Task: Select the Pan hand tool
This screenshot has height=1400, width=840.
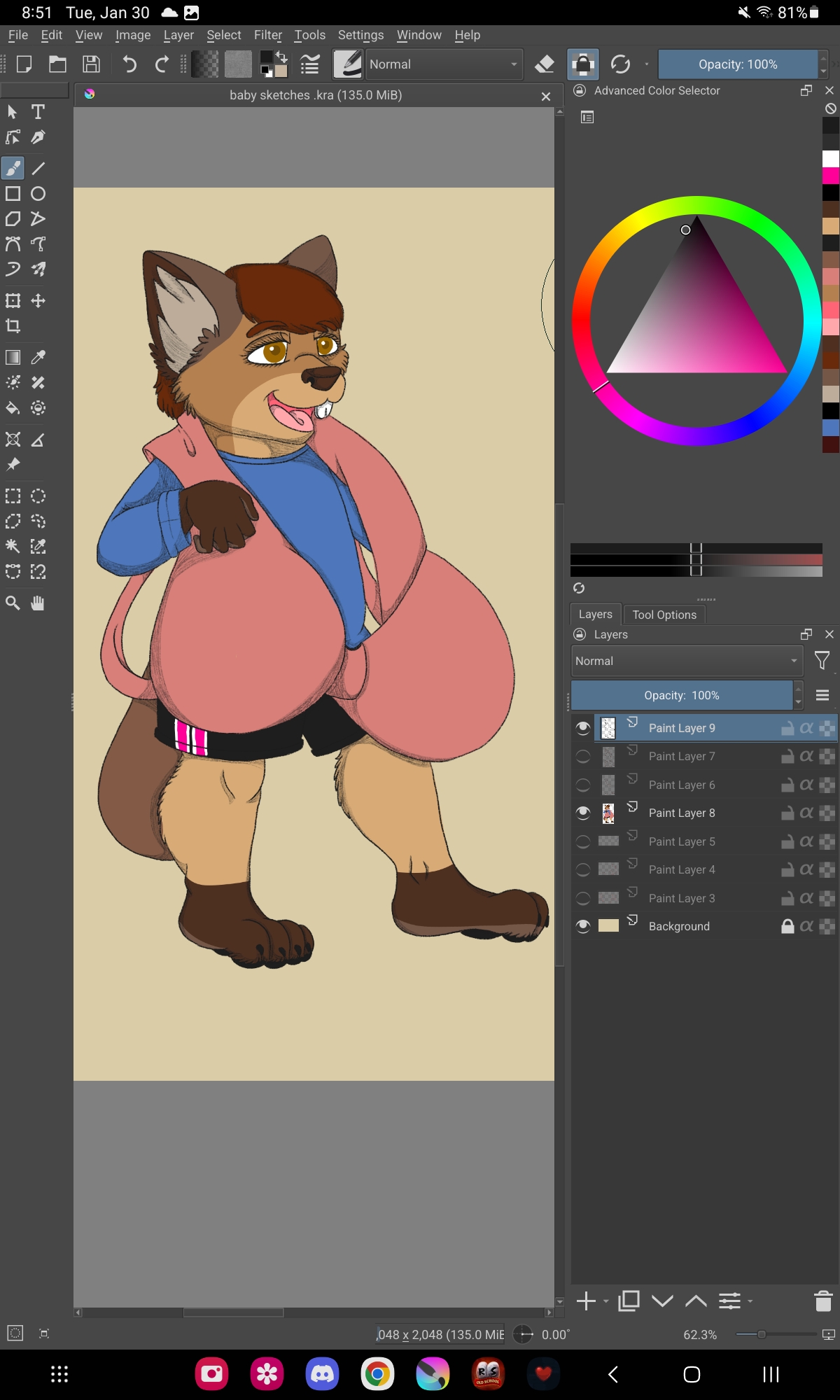Action: [x=38, y=603]
